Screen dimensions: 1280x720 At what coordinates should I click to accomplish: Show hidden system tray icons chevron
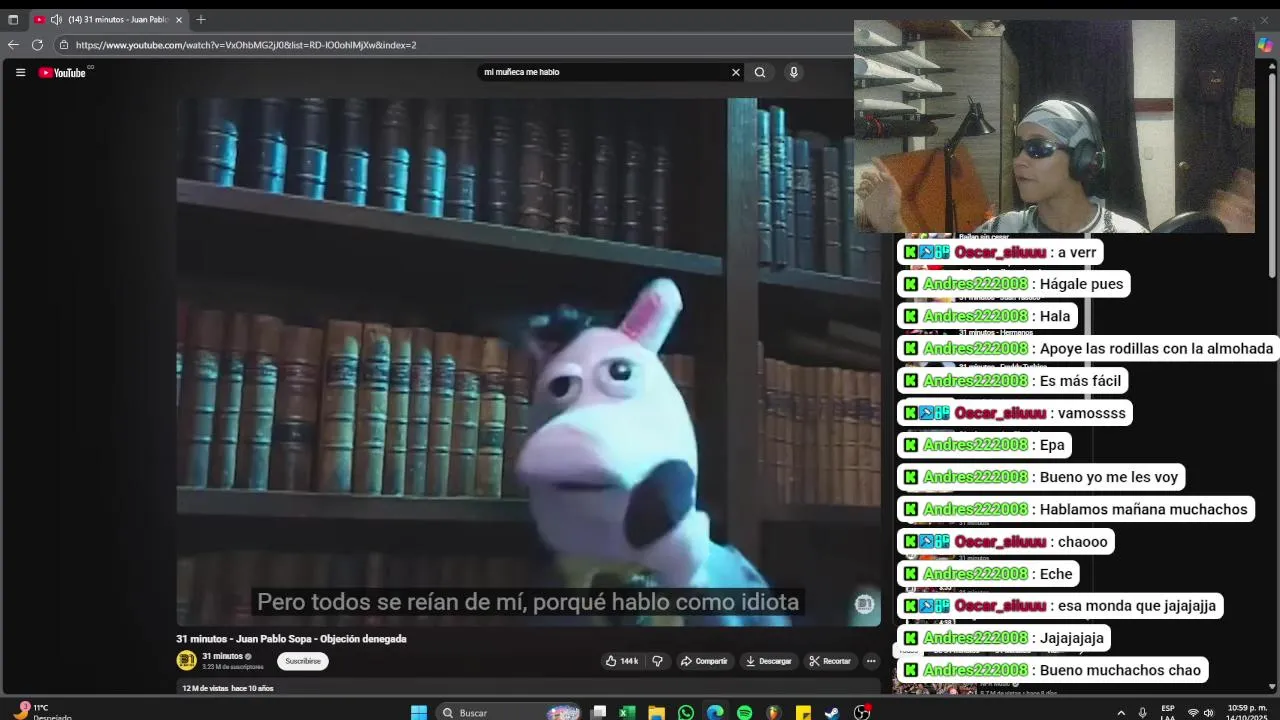[1121, 712]
